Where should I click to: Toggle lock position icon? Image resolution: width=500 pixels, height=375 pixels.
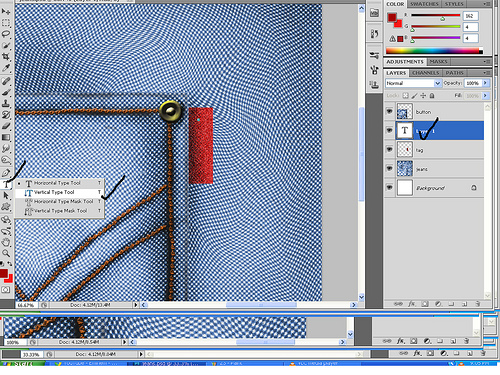pos(423,96)
